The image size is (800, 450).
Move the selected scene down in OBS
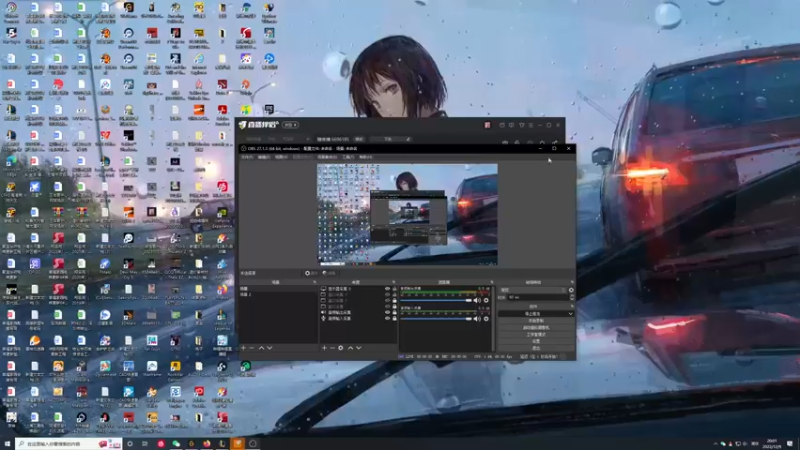coord(270,348)
